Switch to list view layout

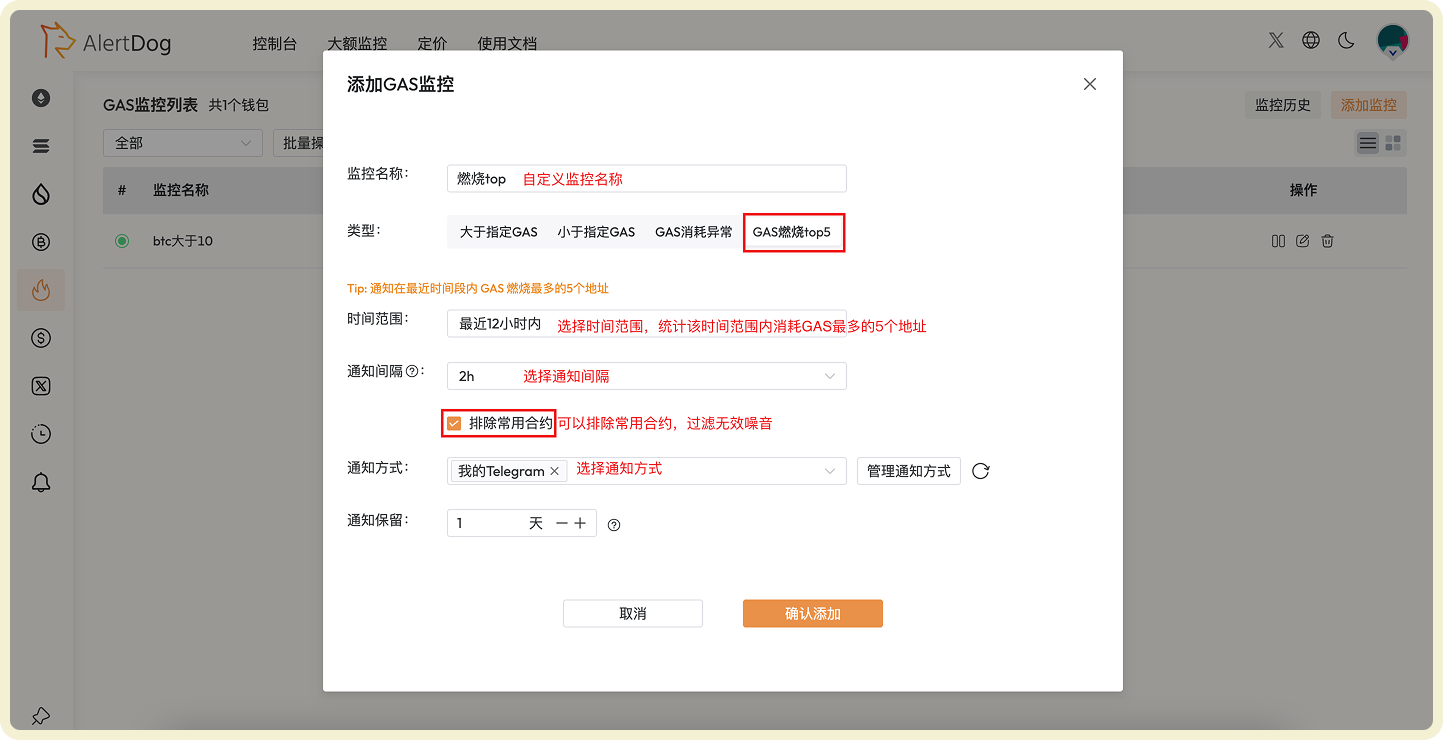pos(1368,143)
